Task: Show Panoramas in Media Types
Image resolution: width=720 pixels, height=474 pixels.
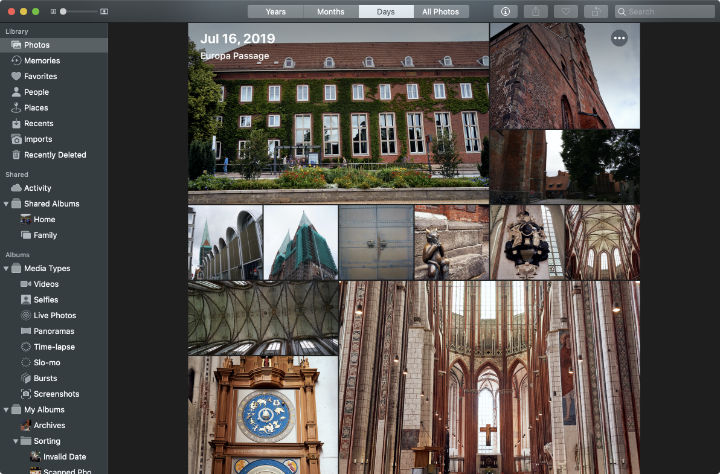Action: tap(54, 331)
